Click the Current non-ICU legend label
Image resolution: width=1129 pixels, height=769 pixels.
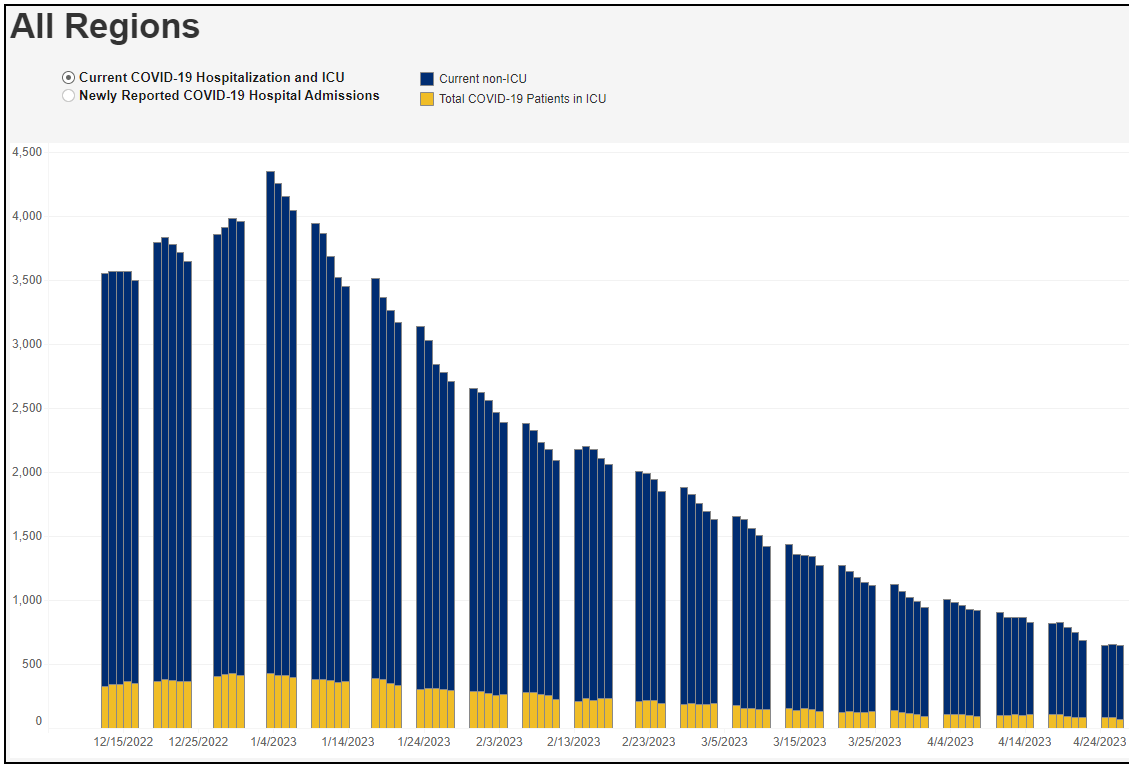coord(482,79)
